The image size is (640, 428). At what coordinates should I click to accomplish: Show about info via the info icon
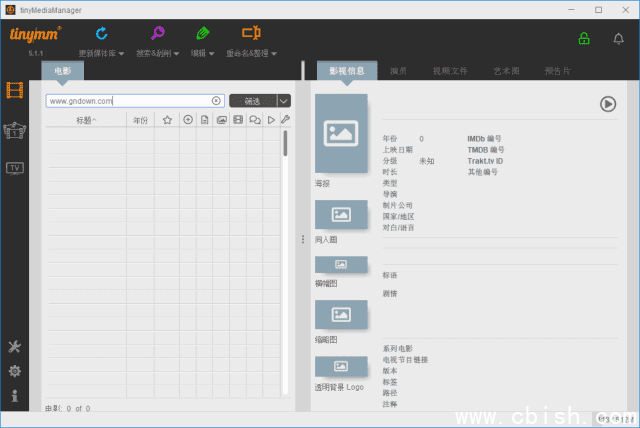15,396
